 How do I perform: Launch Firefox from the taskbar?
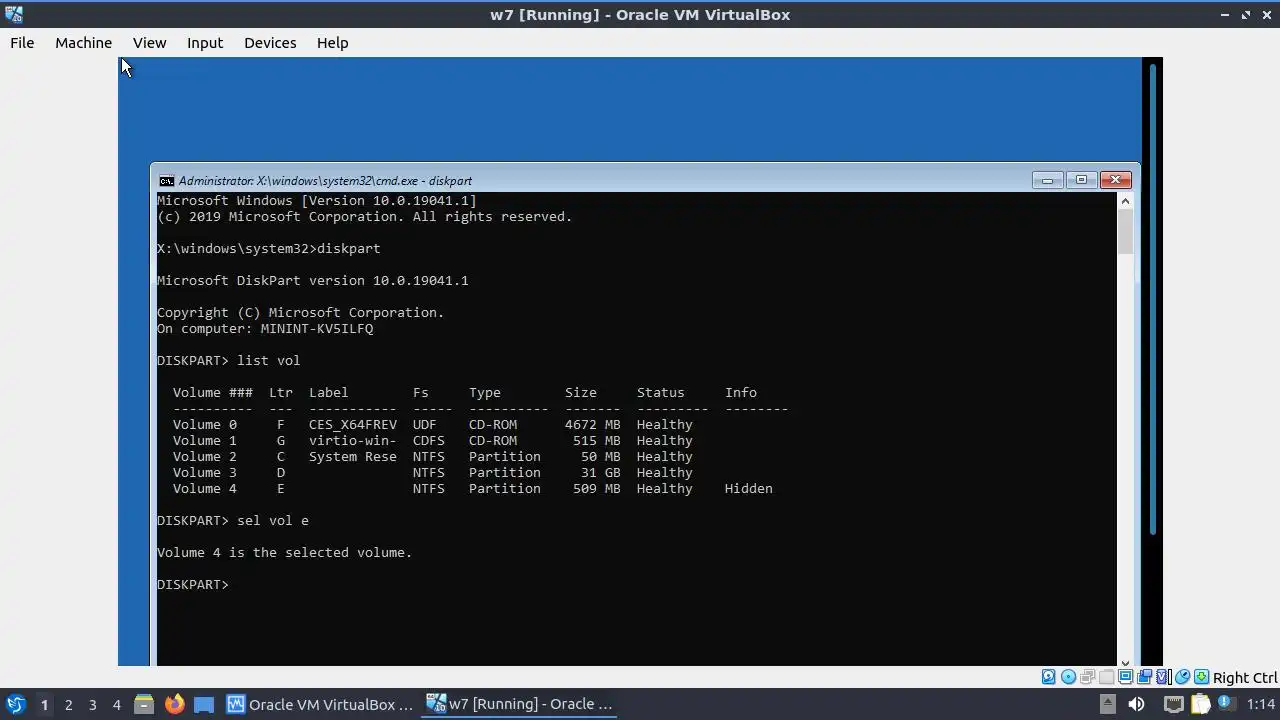point(174,704)
